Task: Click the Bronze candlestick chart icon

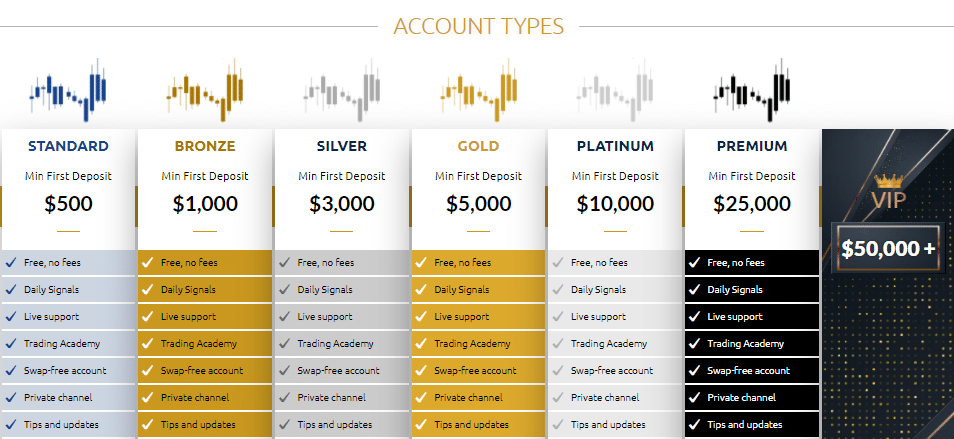Action: click(205, 91)
